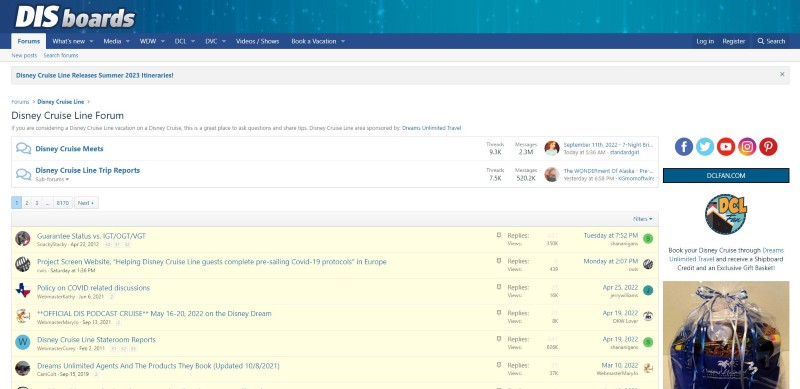The width and height of the screenshot is (800, 389).
Task: Click sticky pin icon on Stateroom Reports thread
Action: pyautogui.click(x=499, y=338)
